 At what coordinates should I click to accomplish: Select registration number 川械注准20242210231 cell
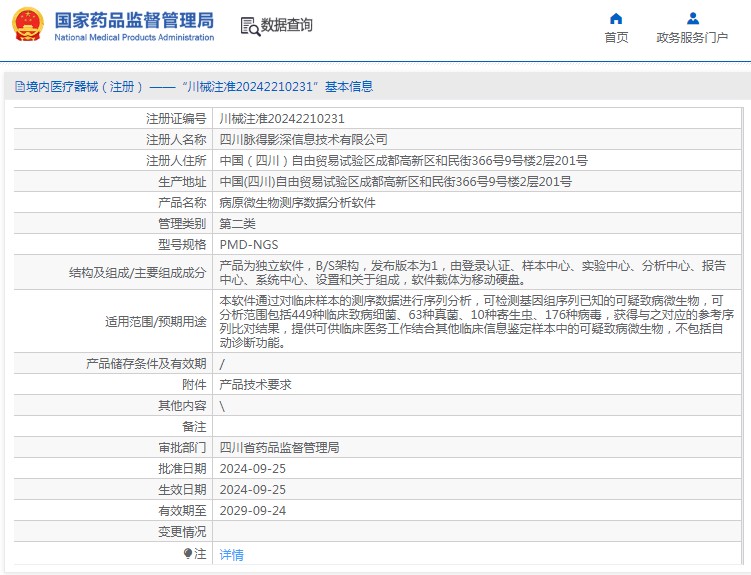[x=282, y=118]
